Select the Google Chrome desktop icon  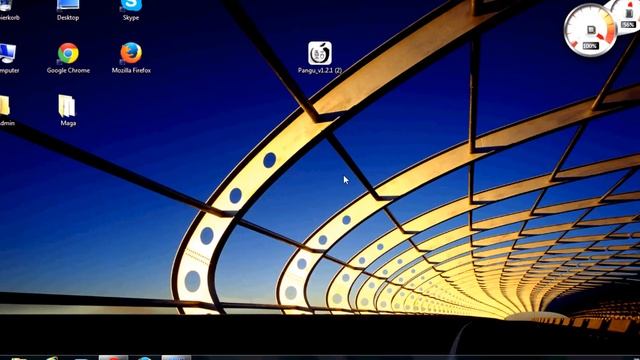(x=68, y=53)
